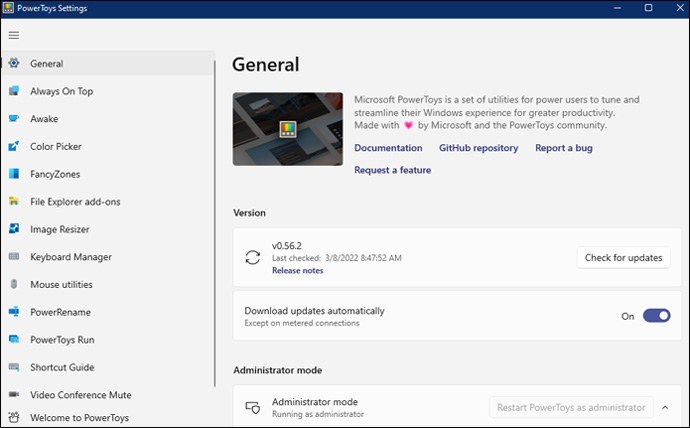Click the General gear icon in sidebar

[x=14, y=63]
